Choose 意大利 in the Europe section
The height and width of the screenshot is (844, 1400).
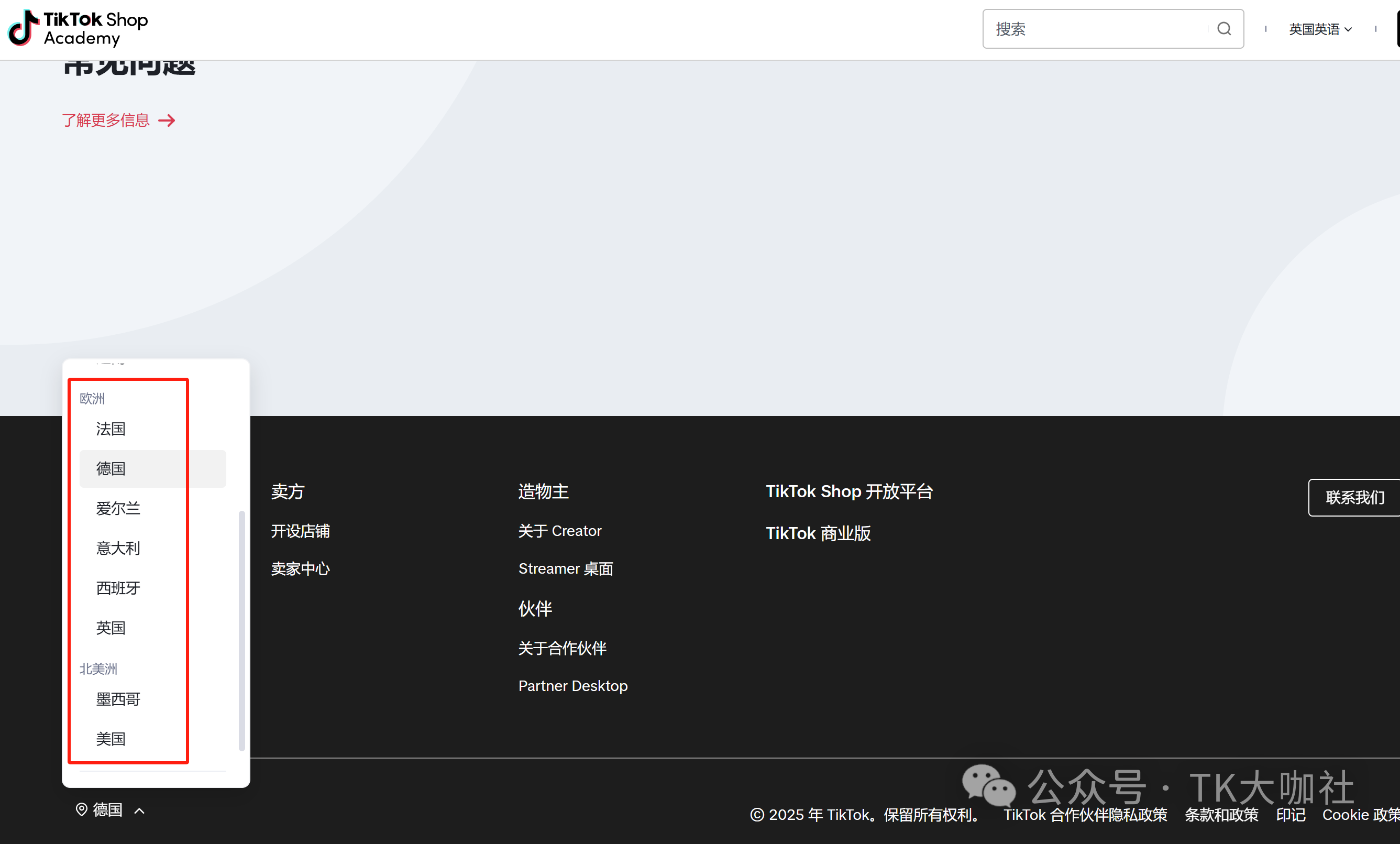(118, 548)
